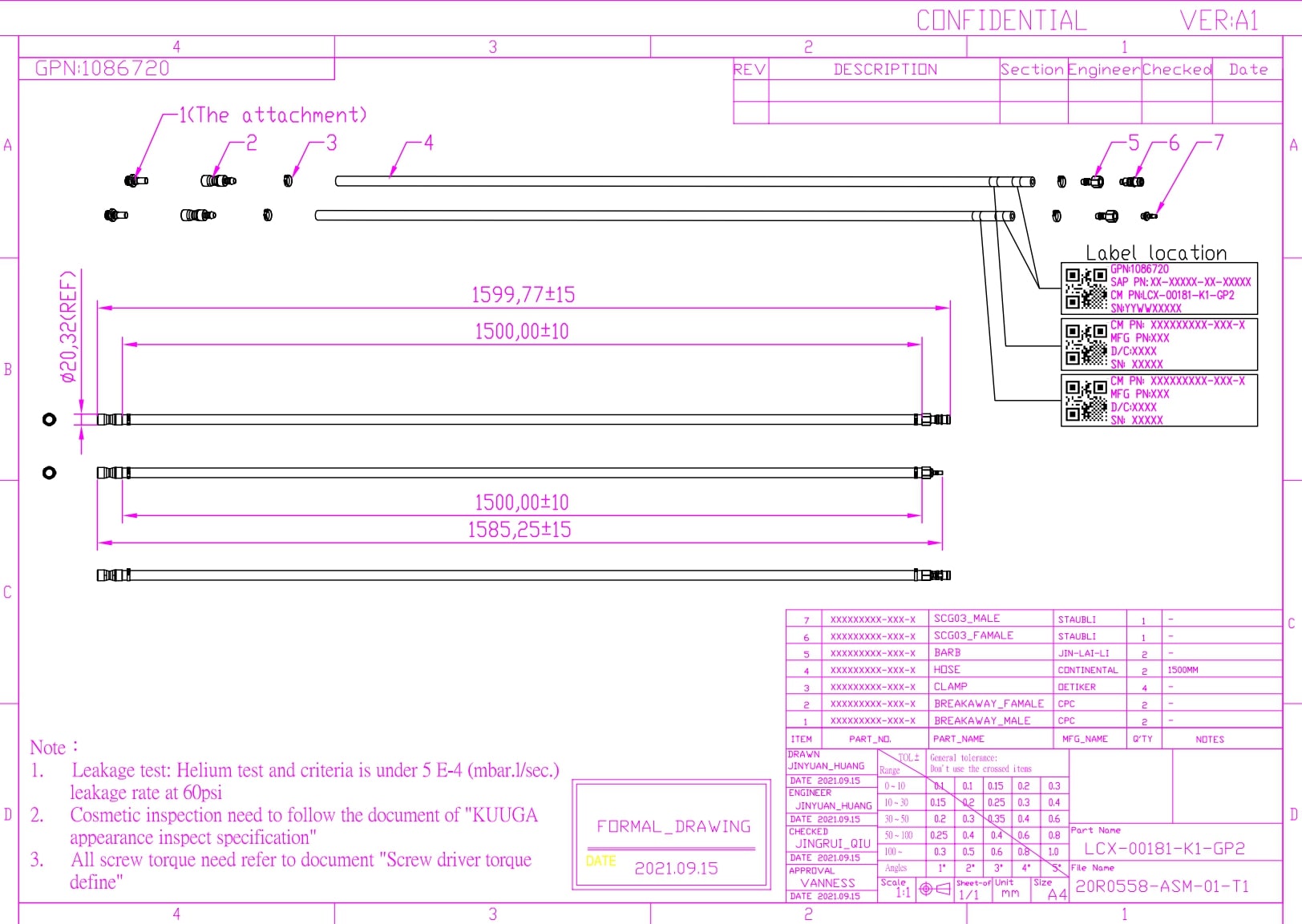Click the projection symbol beside Scale 1:1
This screenshot has width=1302, height=924.
(x=934, y=889)
